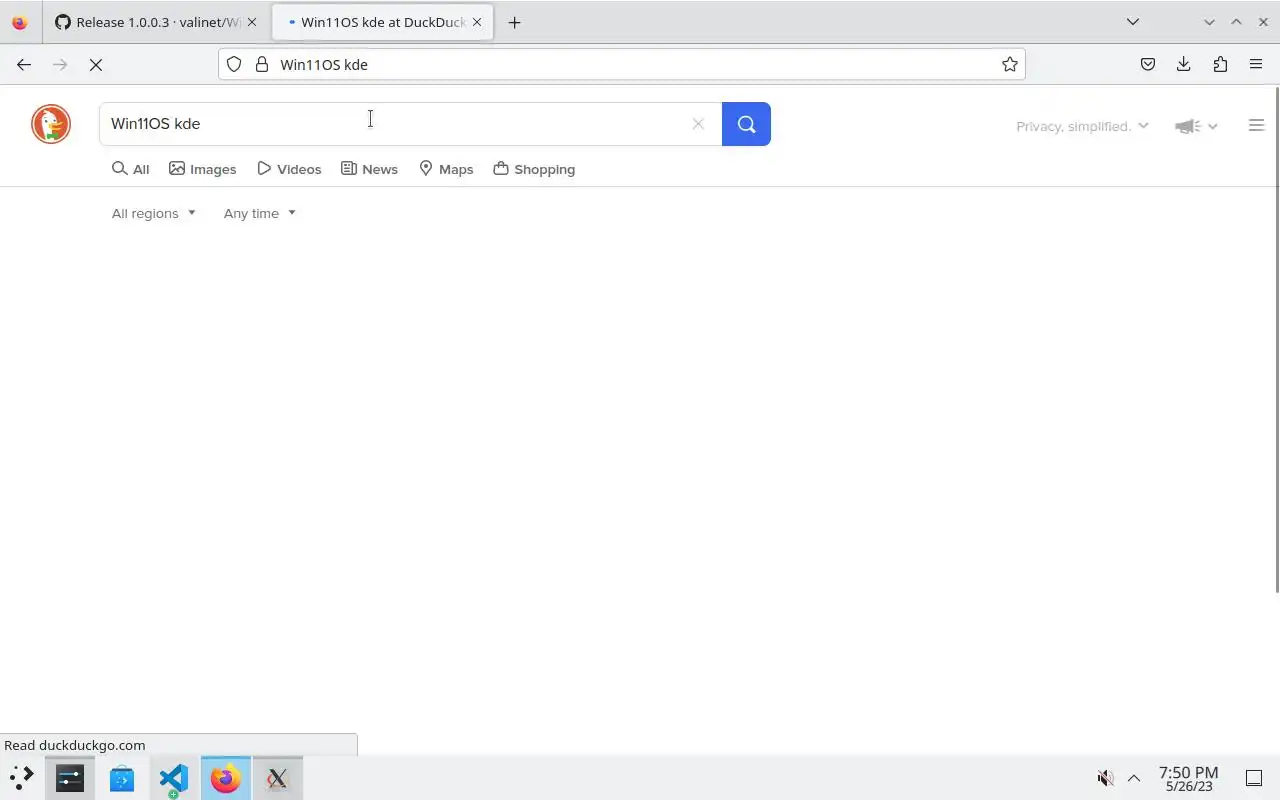The image size is (1280, 800).
Task: Switch to Shopping results
Action: pos(534,169)
